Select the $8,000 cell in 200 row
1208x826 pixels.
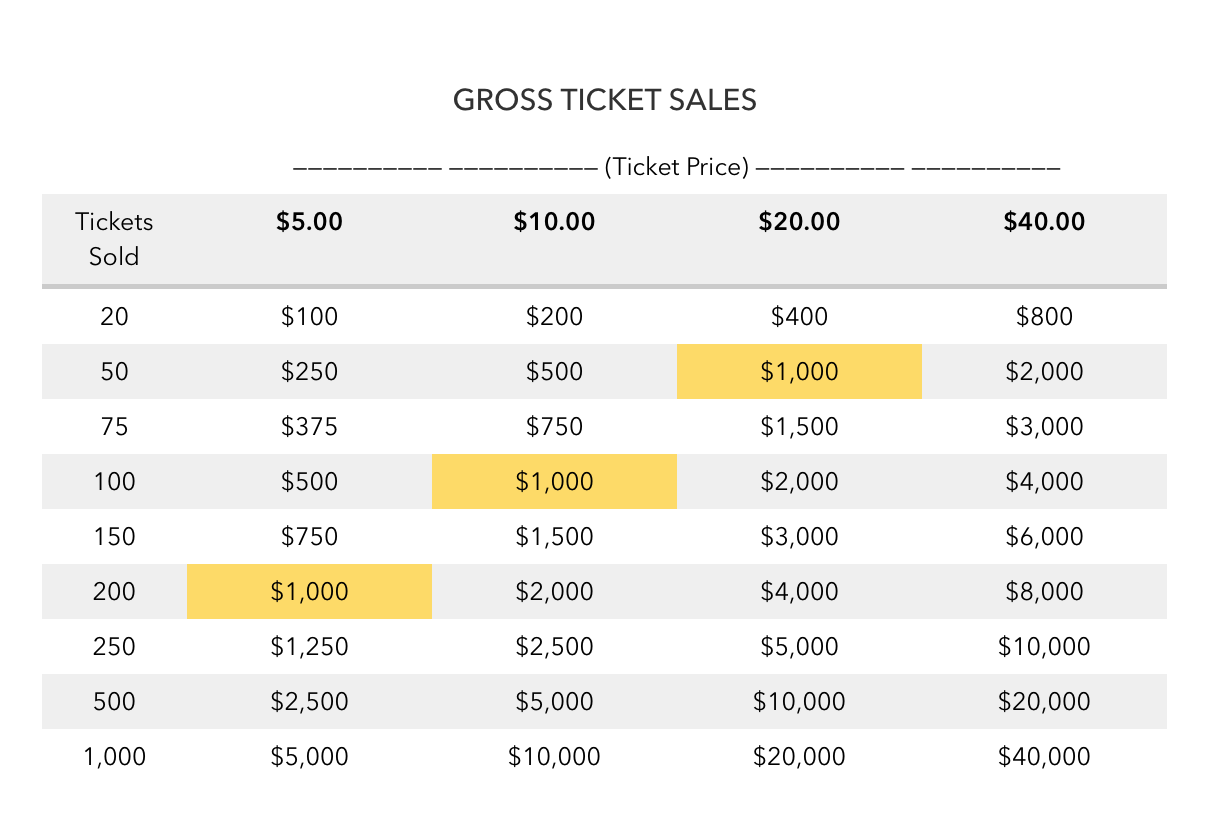click(x=1044, y=591)
